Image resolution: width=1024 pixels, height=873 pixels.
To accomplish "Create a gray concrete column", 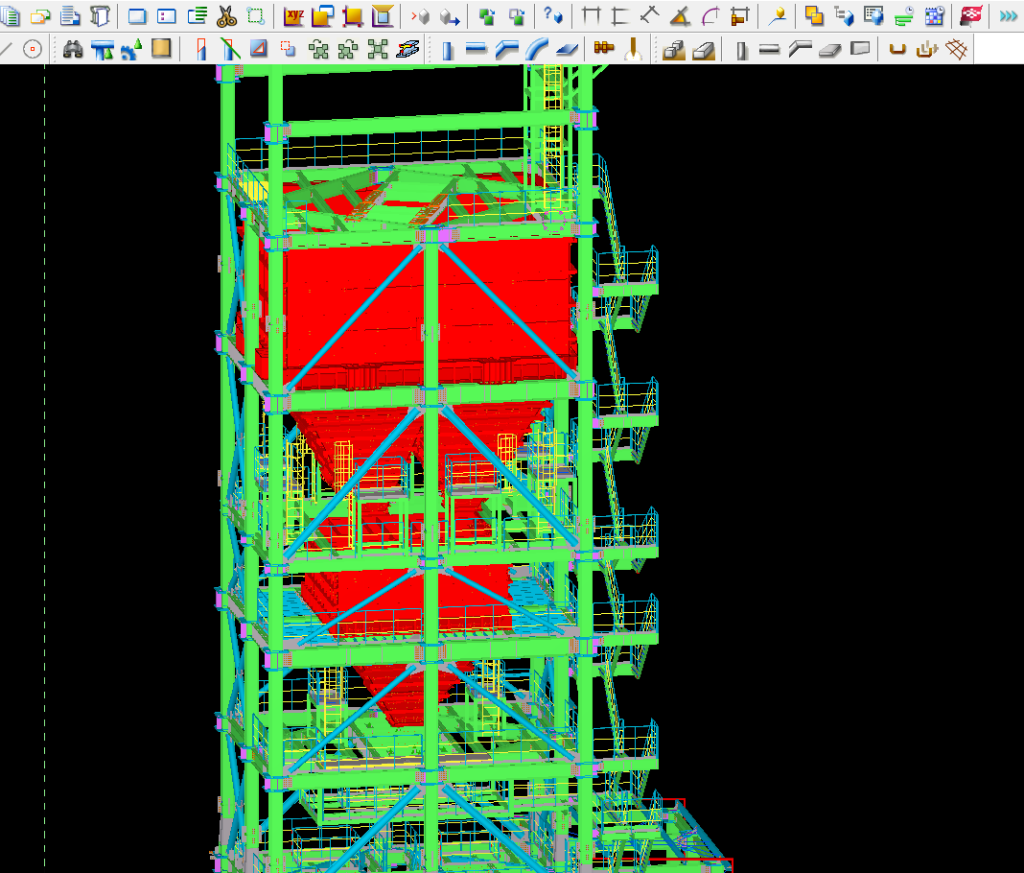I will point(741,49).
